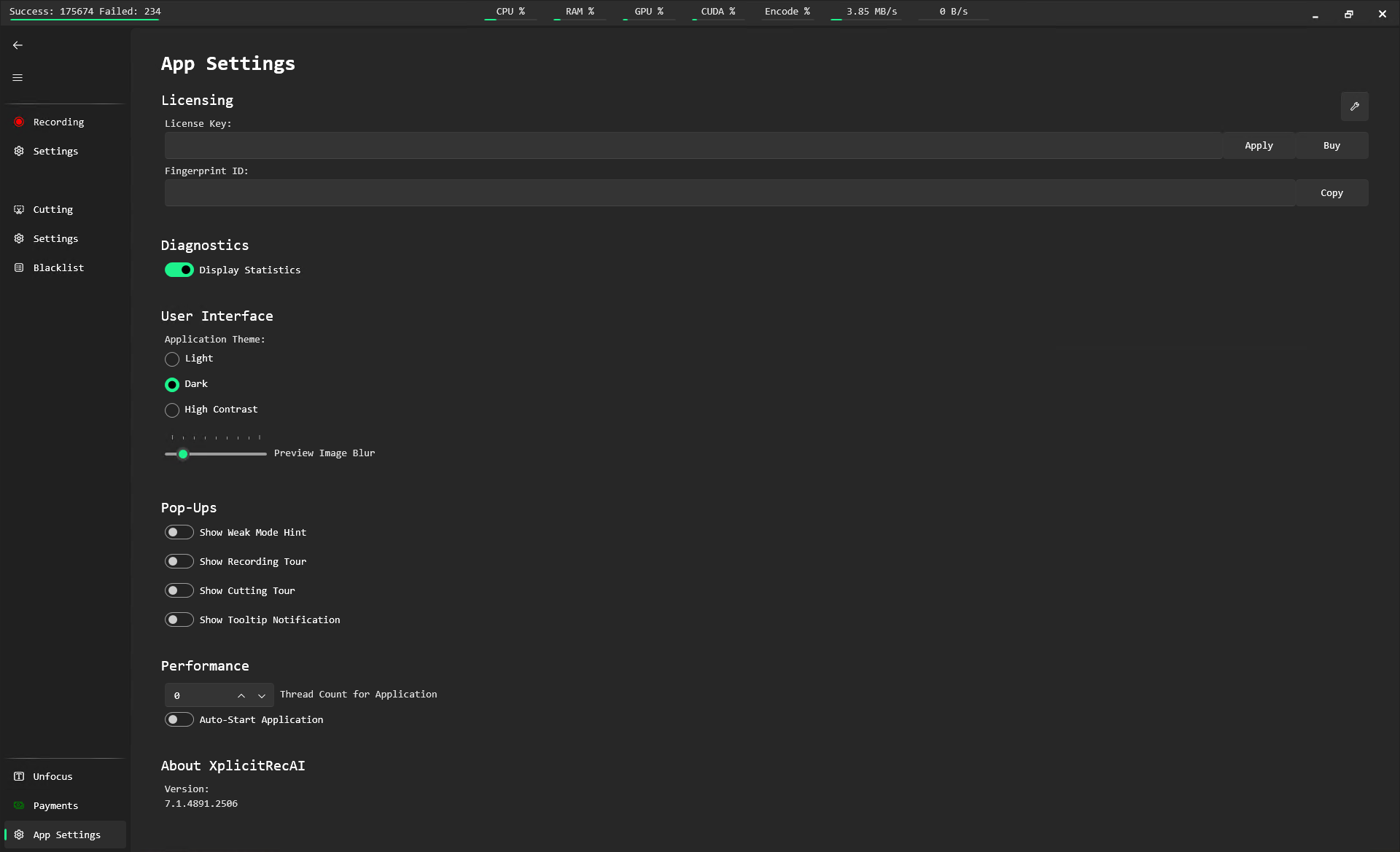Open the Payments page
Viewport: 1400px width, 852px height.
tap(55, 805)
